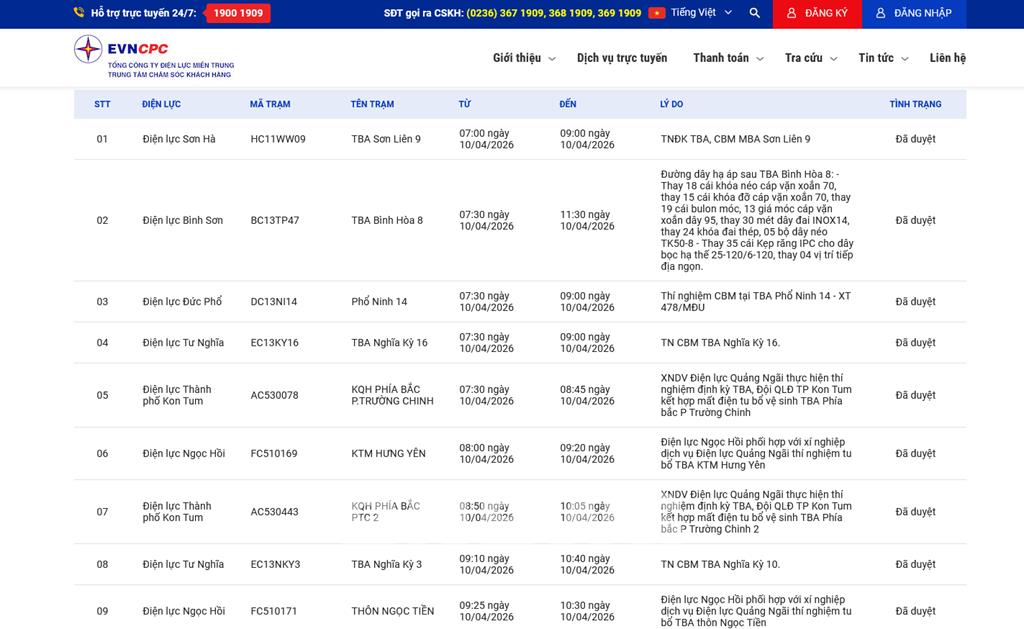Go to Dịch vụ trực tuyến page
The image size is (1024, 629).
[621, 58]
